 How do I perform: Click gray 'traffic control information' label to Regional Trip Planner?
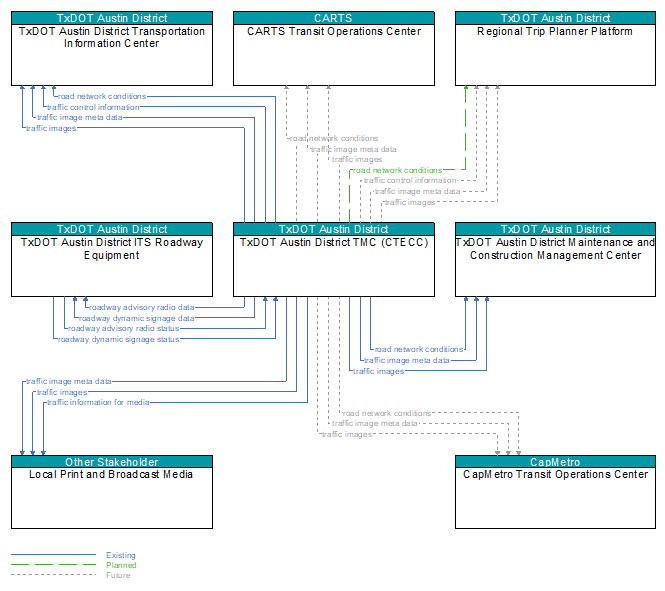(x=410, y=180)
